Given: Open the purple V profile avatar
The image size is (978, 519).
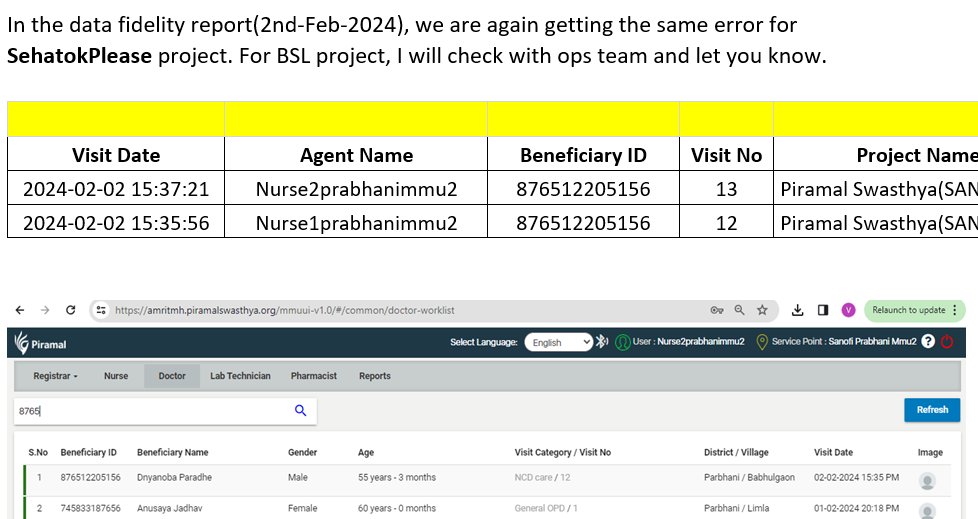Looking at the screenshot, I should [x=848, y=310].
